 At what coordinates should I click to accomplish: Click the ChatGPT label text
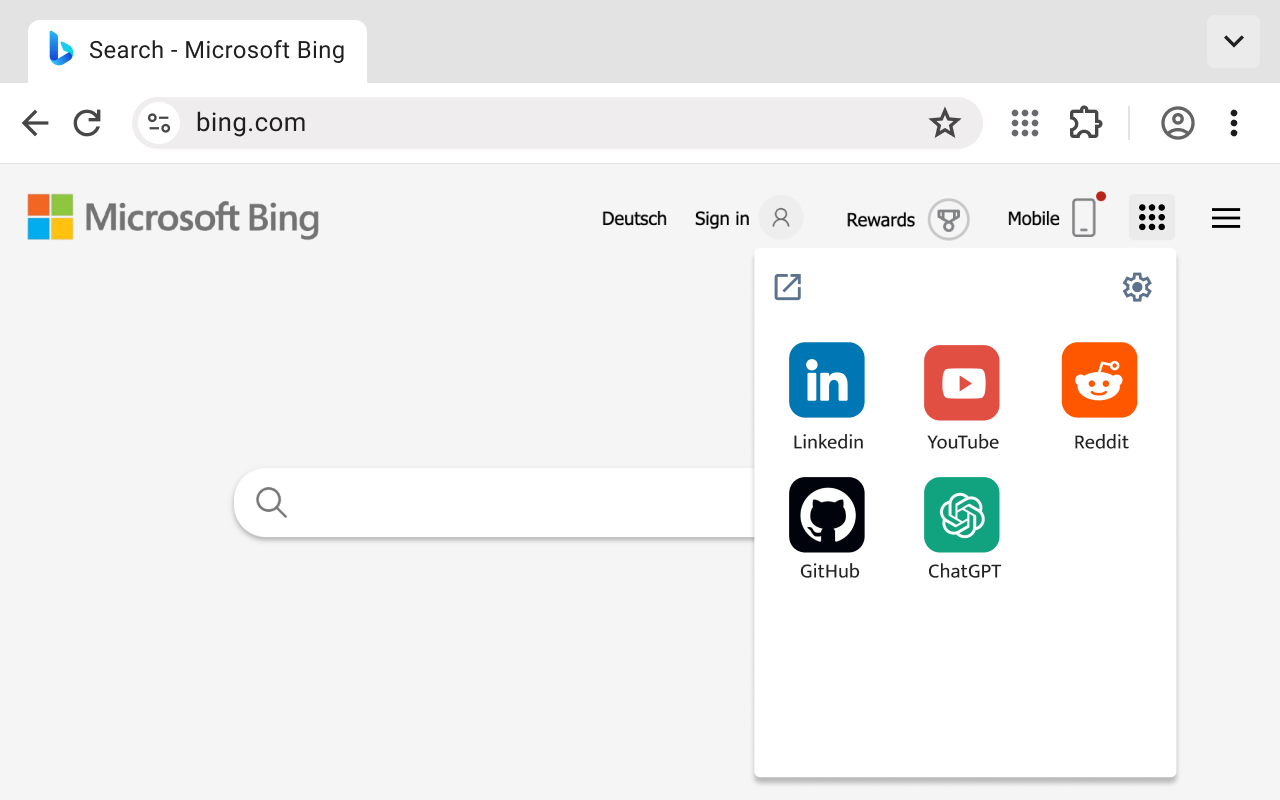point(964,572)
